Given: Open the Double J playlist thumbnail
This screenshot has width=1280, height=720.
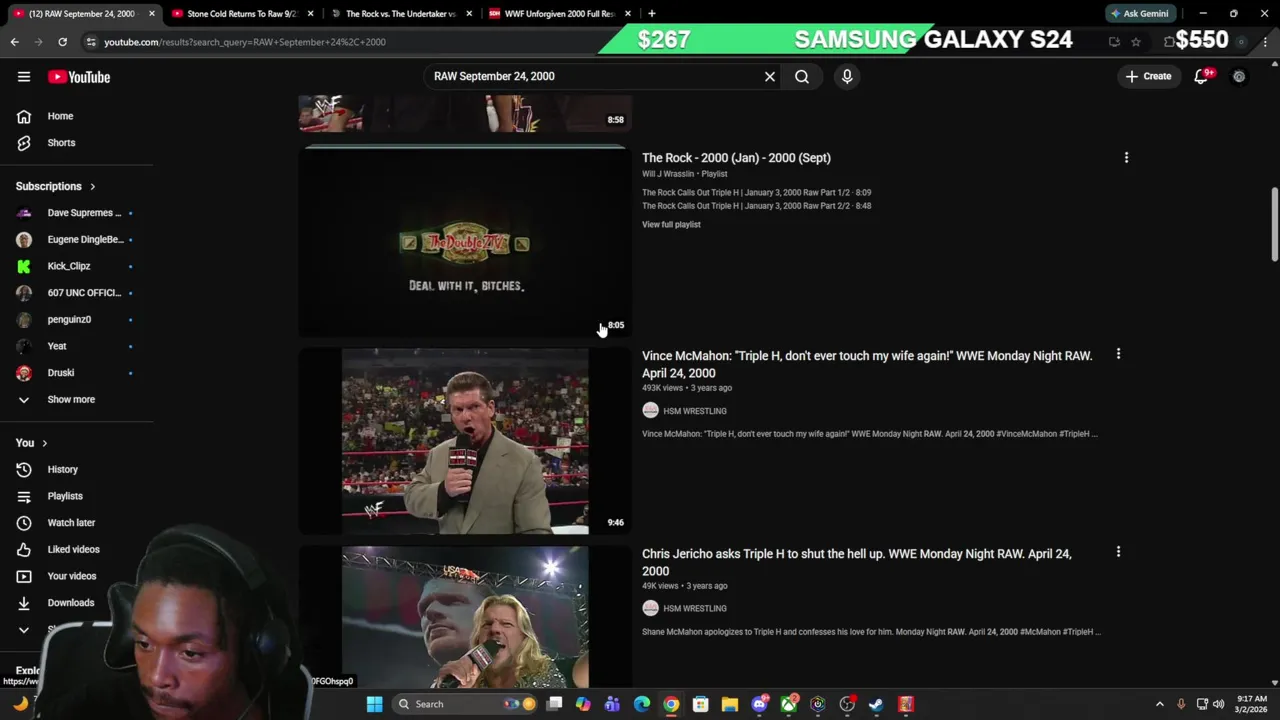Looking at the screenshot, I should (465, 241).
